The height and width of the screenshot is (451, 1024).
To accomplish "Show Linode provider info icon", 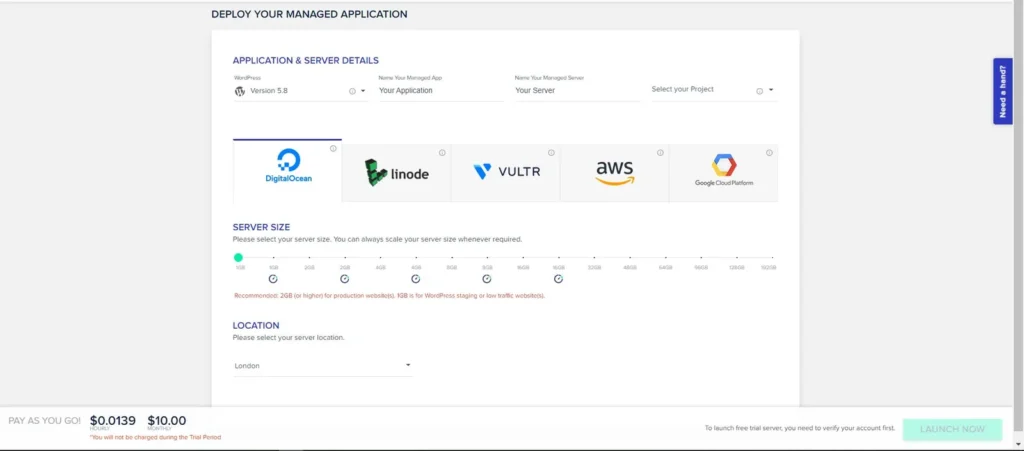I will [442, 153].
